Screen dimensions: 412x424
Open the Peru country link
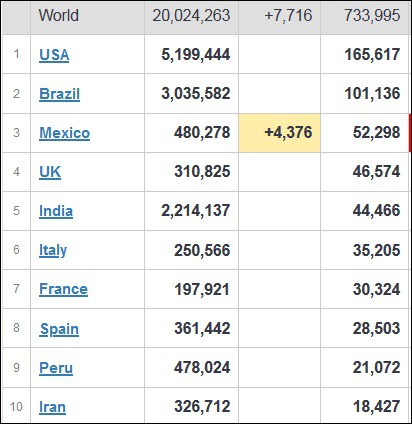pyautogui.click(x=56, y=368)
